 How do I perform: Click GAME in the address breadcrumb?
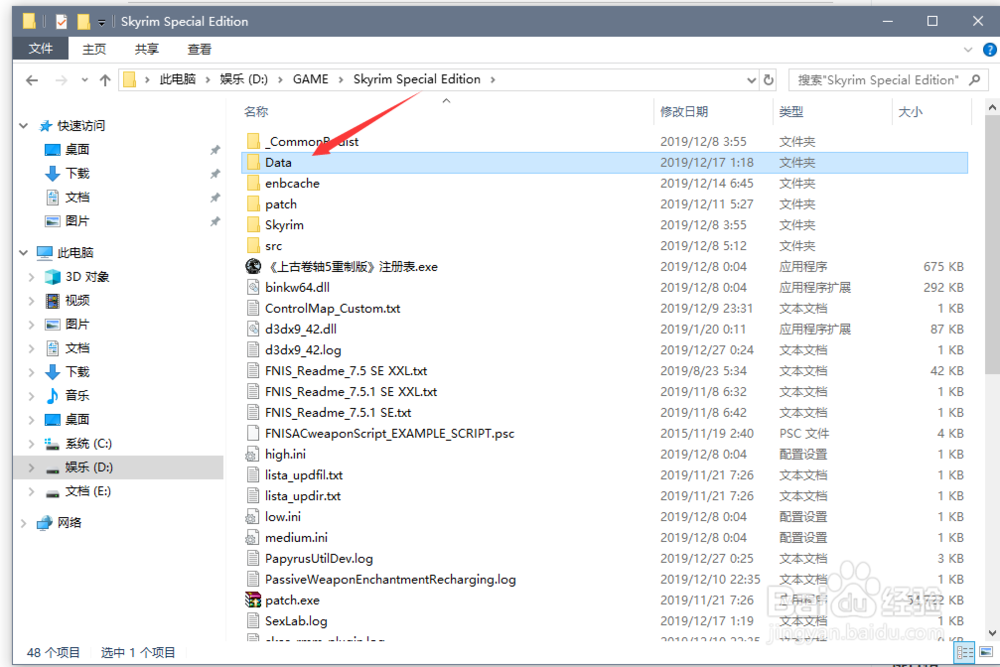pyautogui.click(x=311, y=79)
